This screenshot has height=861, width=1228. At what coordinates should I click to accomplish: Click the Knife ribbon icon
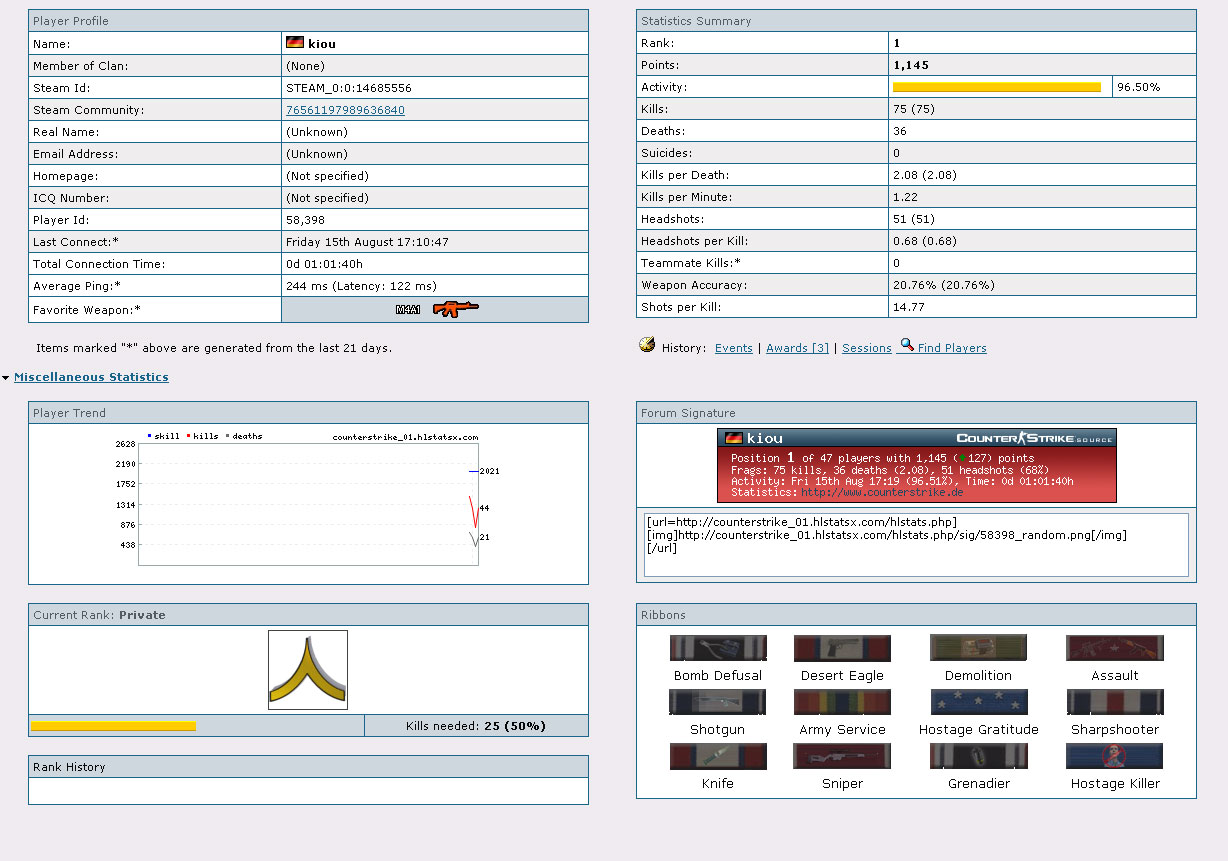point(718,756)
